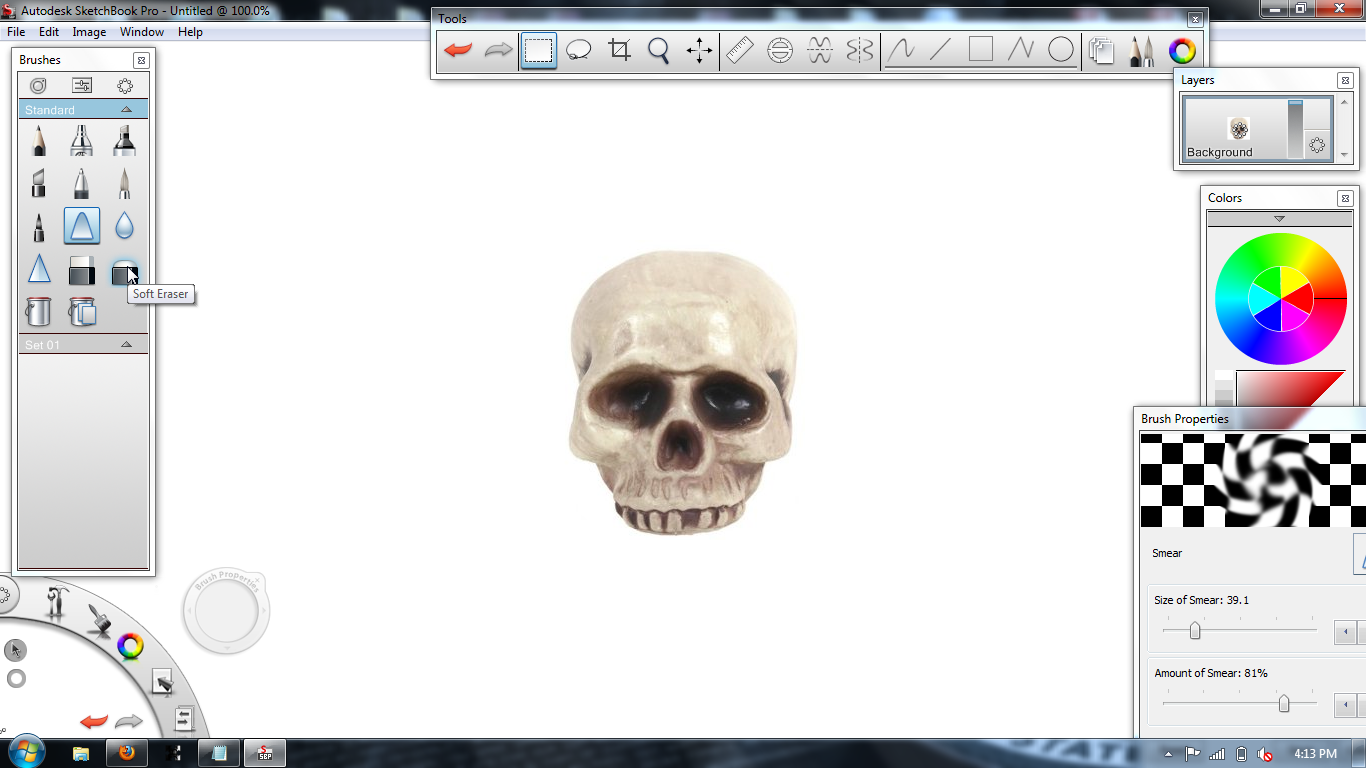
Task: Toggle the French Curve guide
Action: (820, 50)
